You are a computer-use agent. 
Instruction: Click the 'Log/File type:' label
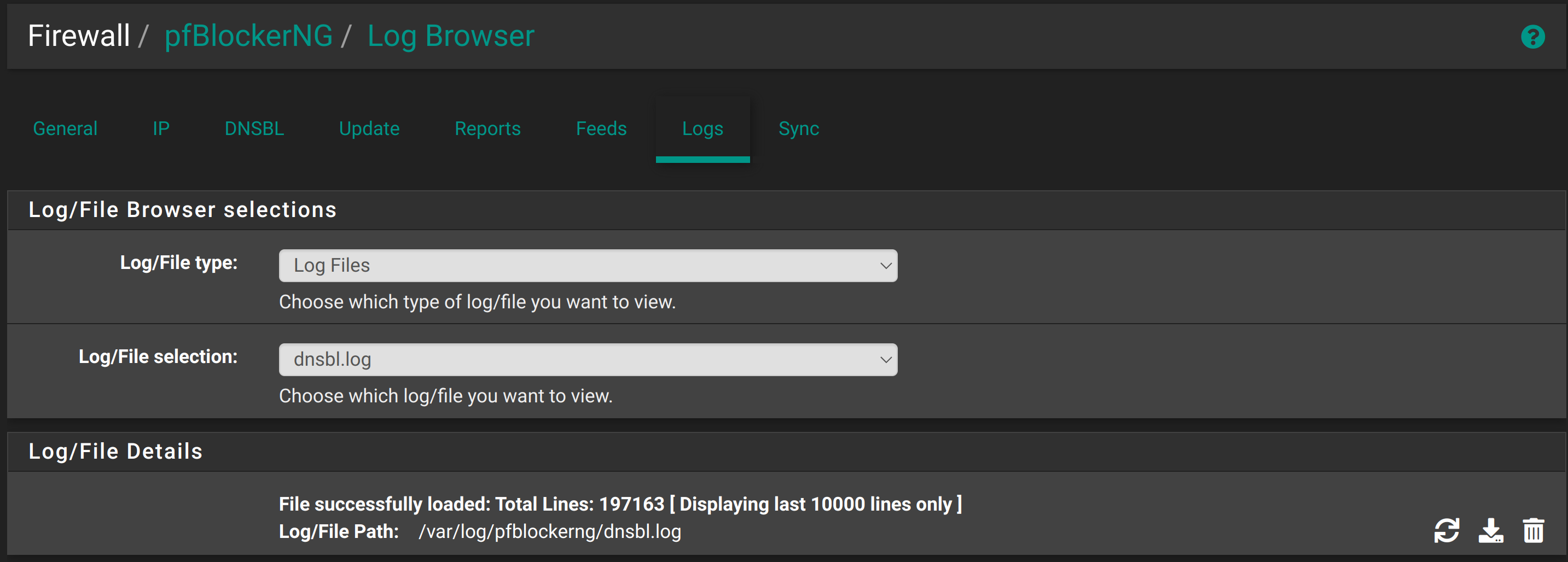click(179, 263)
